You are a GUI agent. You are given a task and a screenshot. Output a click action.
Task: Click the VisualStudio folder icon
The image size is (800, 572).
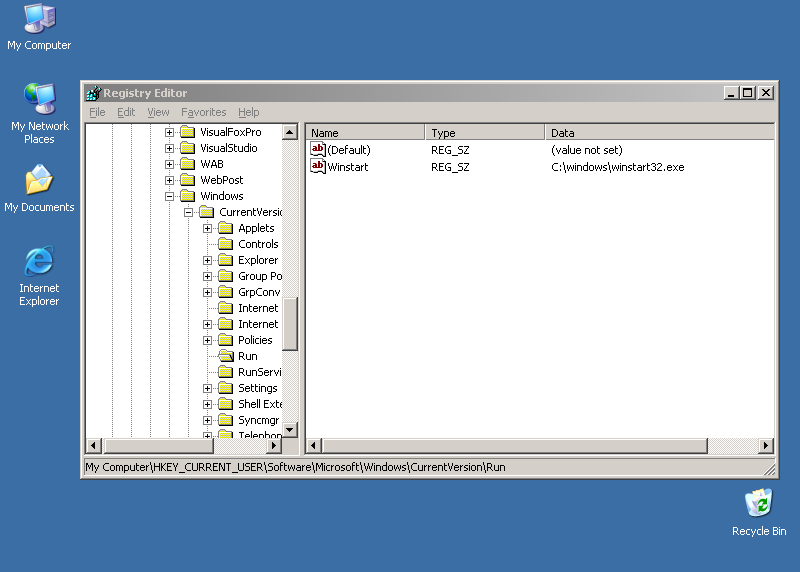click(x=188, y=148)
